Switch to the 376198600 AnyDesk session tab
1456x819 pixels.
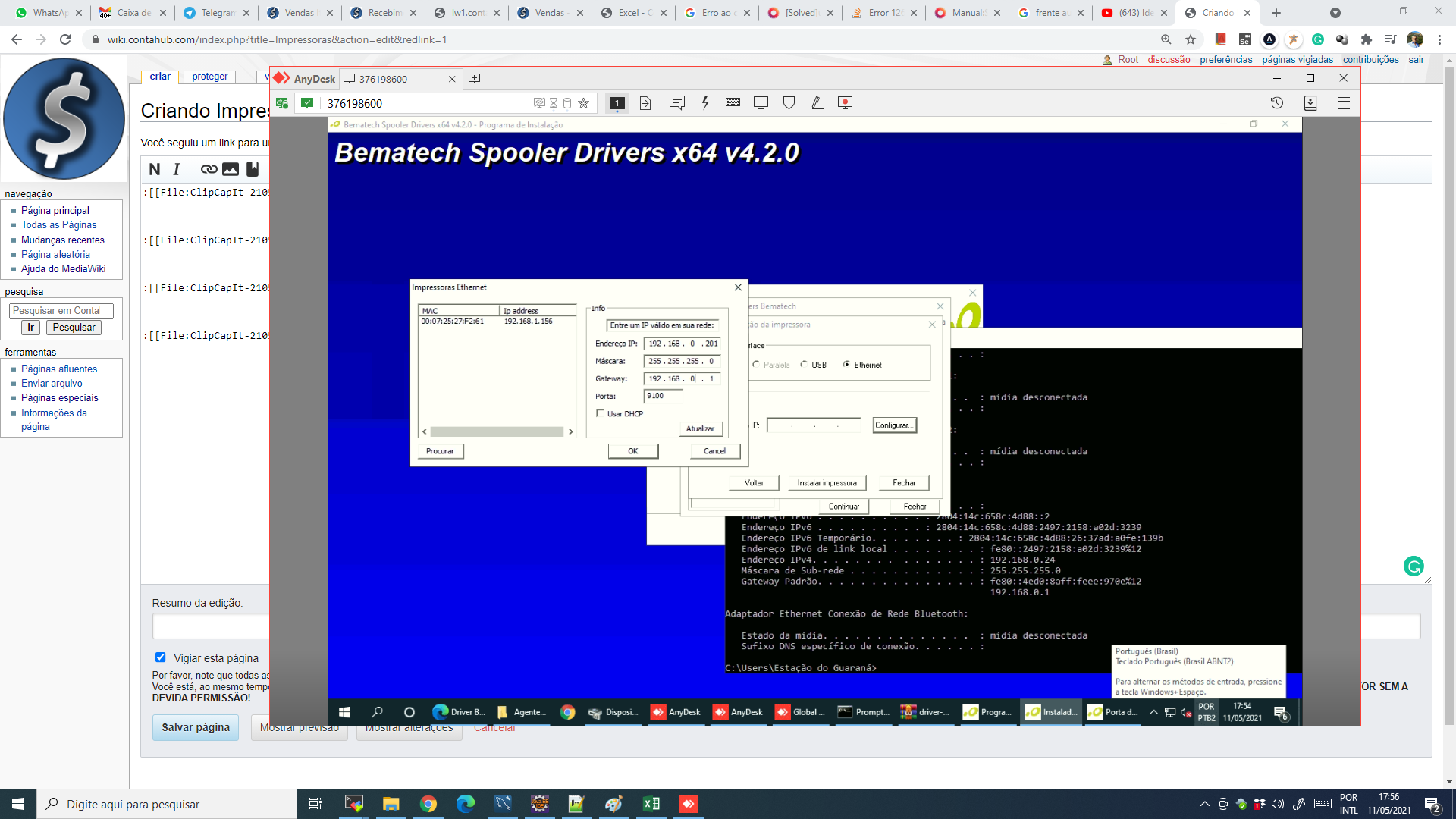tap(400, 79)
